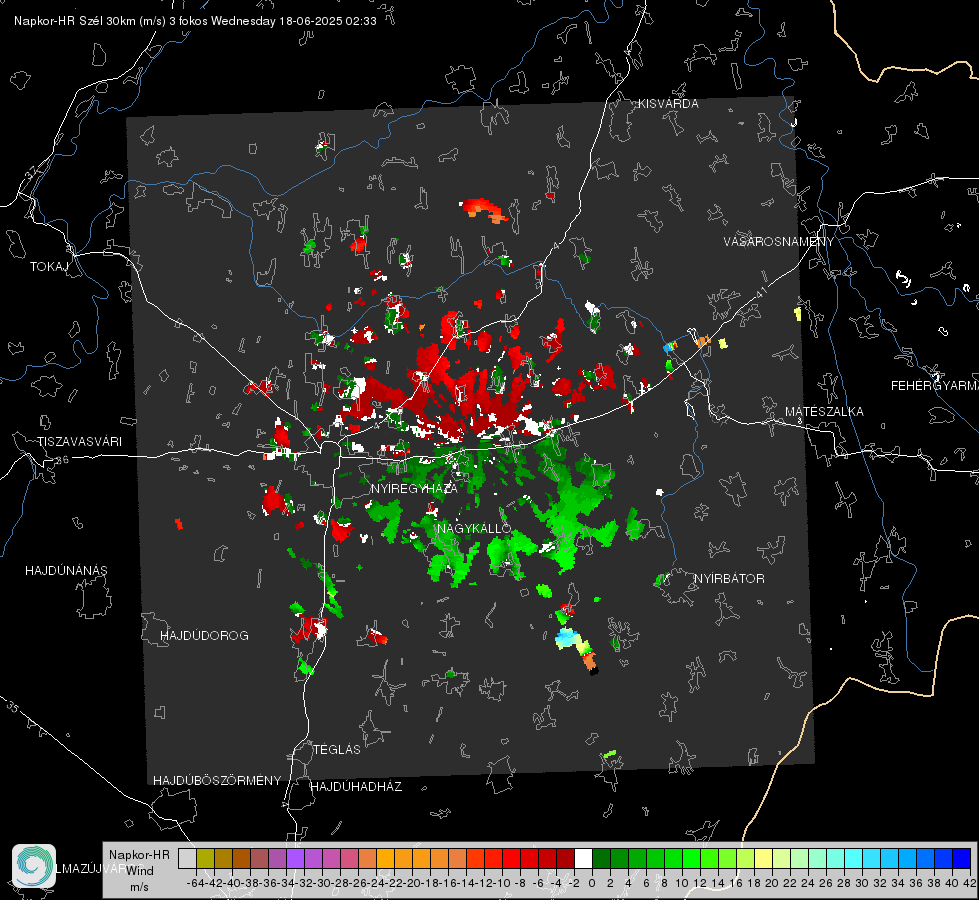The width and height of the screenshot is (979, 900).
Task: Pick the dark green swatch right of white
Action: click(601, 858)
